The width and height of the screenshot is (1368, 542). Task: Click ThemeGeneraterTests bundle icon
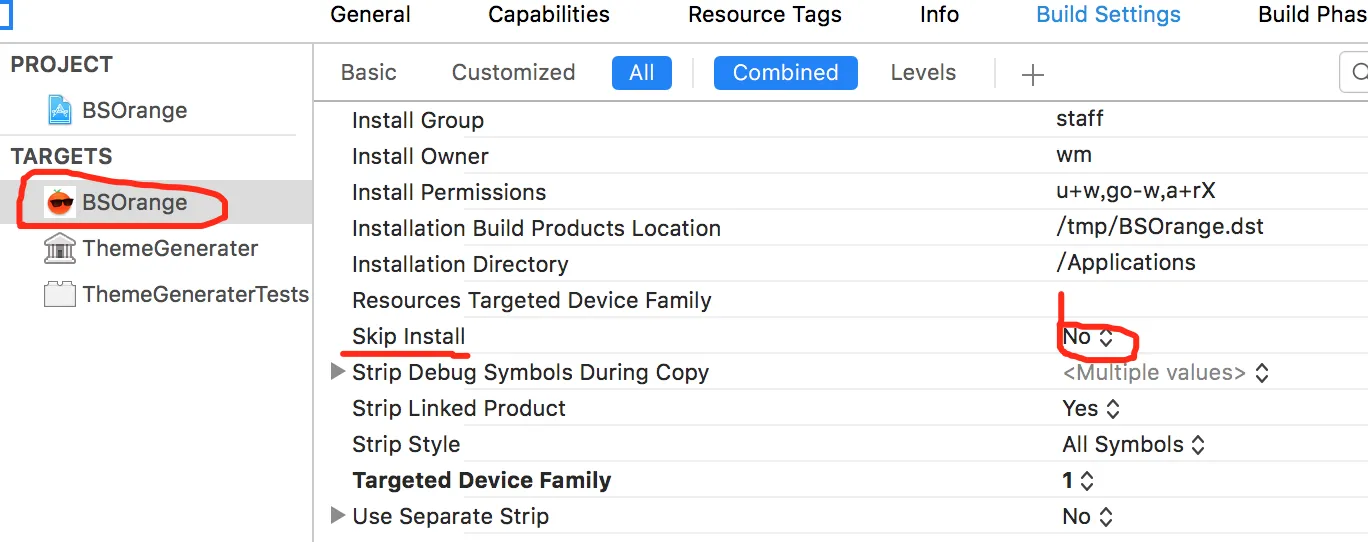click(60, 294)
